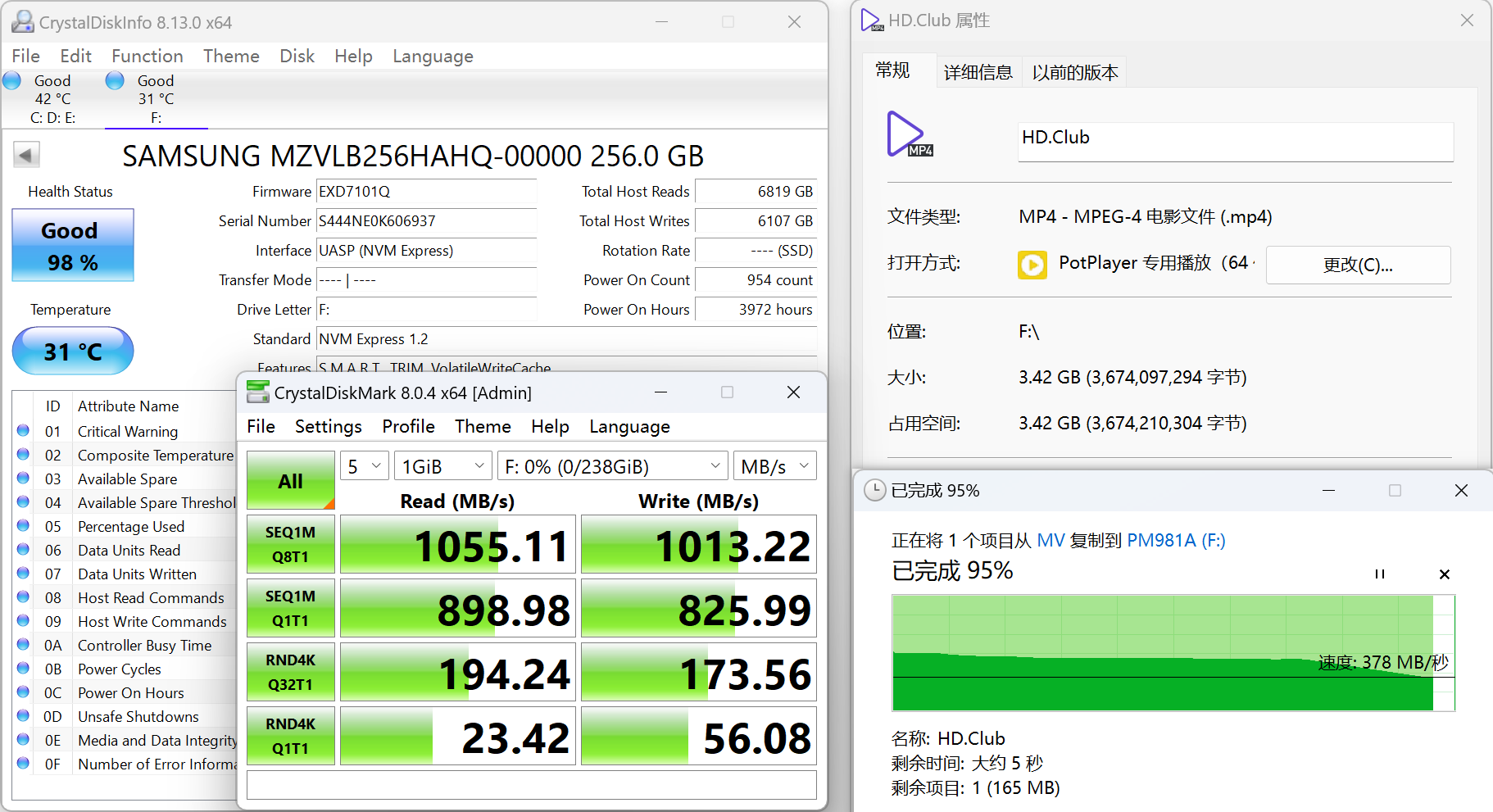Image resolution: width=1493 pixels, height=812 pixels.
Task: Click the 56.08 RND4K Q1T1 write result
Action: [699, 736]
